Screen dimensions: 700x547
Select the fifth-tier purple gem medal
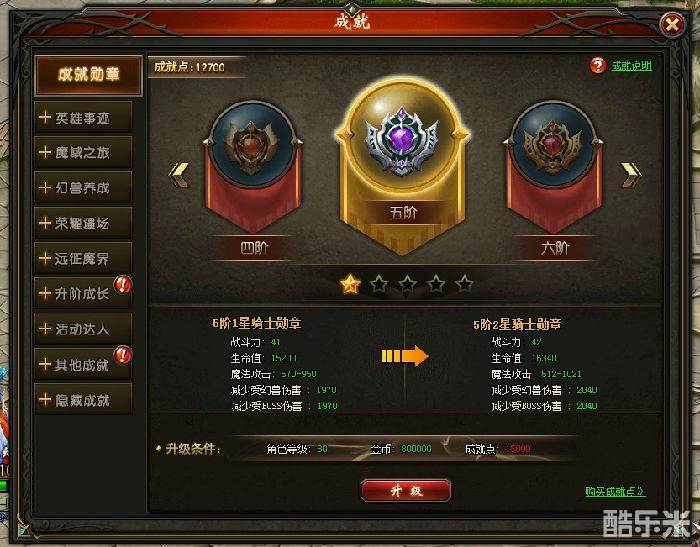point(402,165)
